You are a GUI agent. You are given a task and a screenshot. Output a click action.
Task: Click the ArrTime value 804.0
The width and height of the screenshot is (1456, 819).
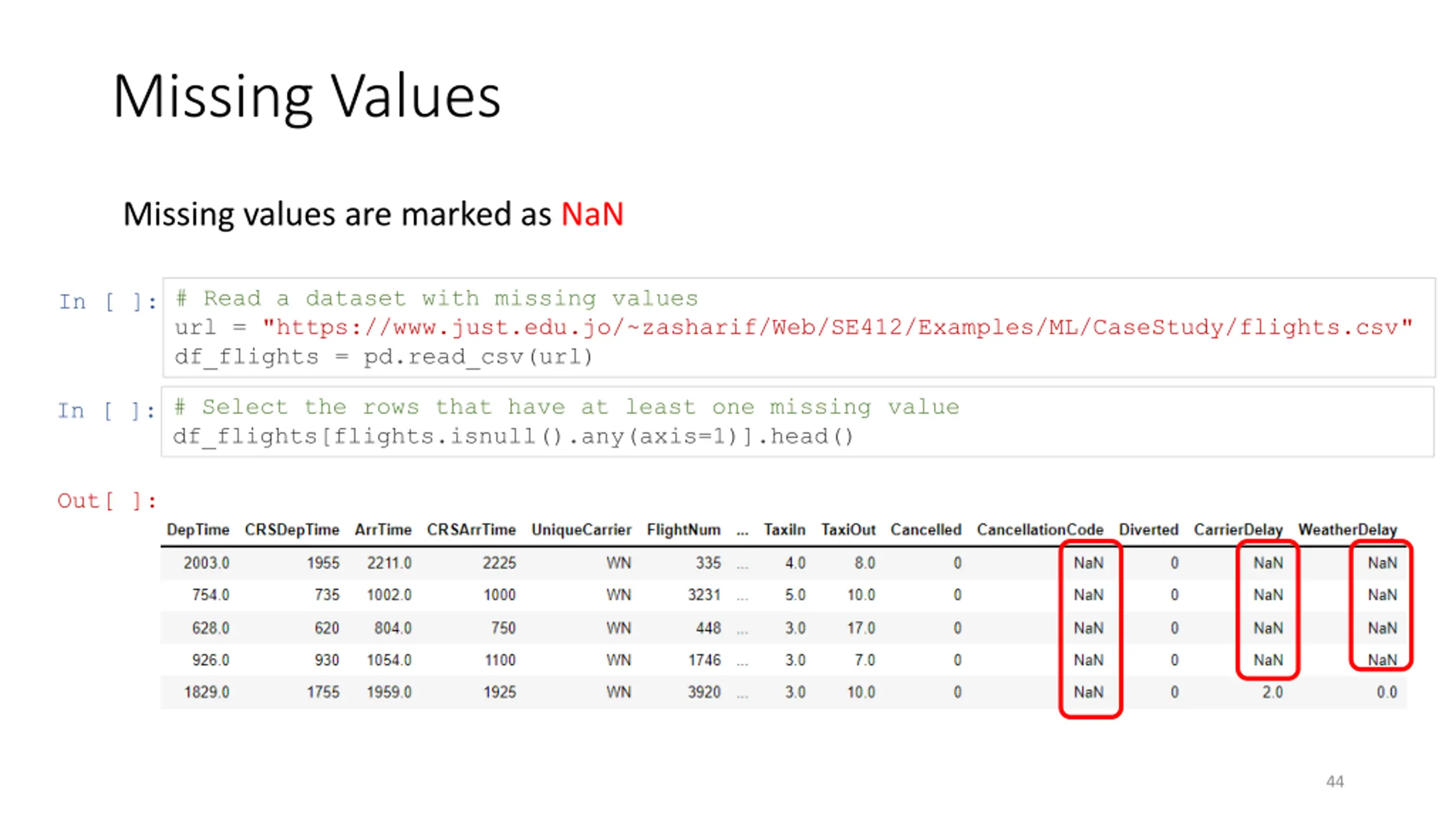coord(393,628)
